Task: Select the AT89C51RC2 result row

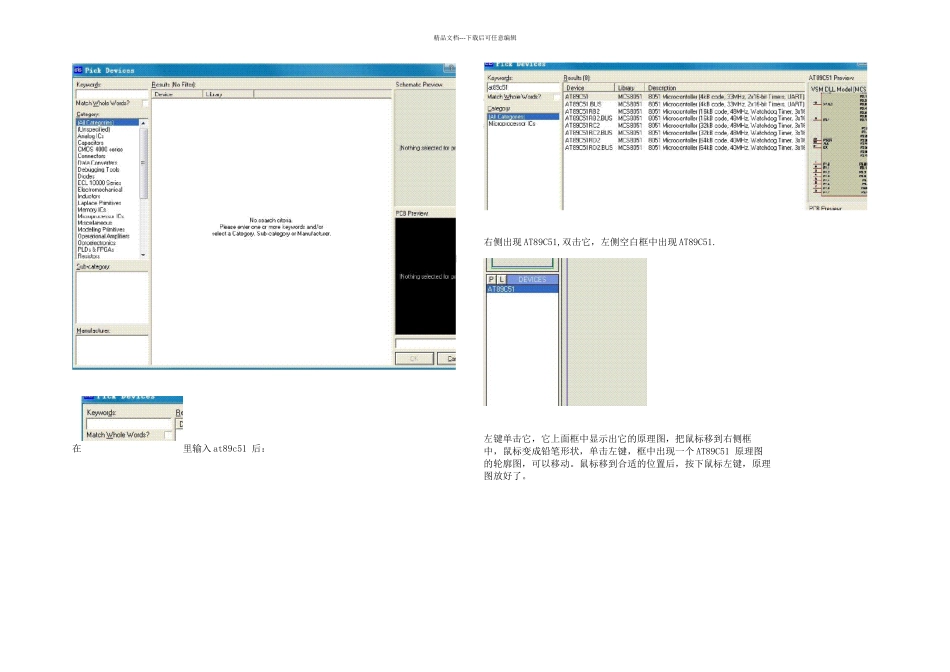Action: pyautogui.click(x=684, y=125)
